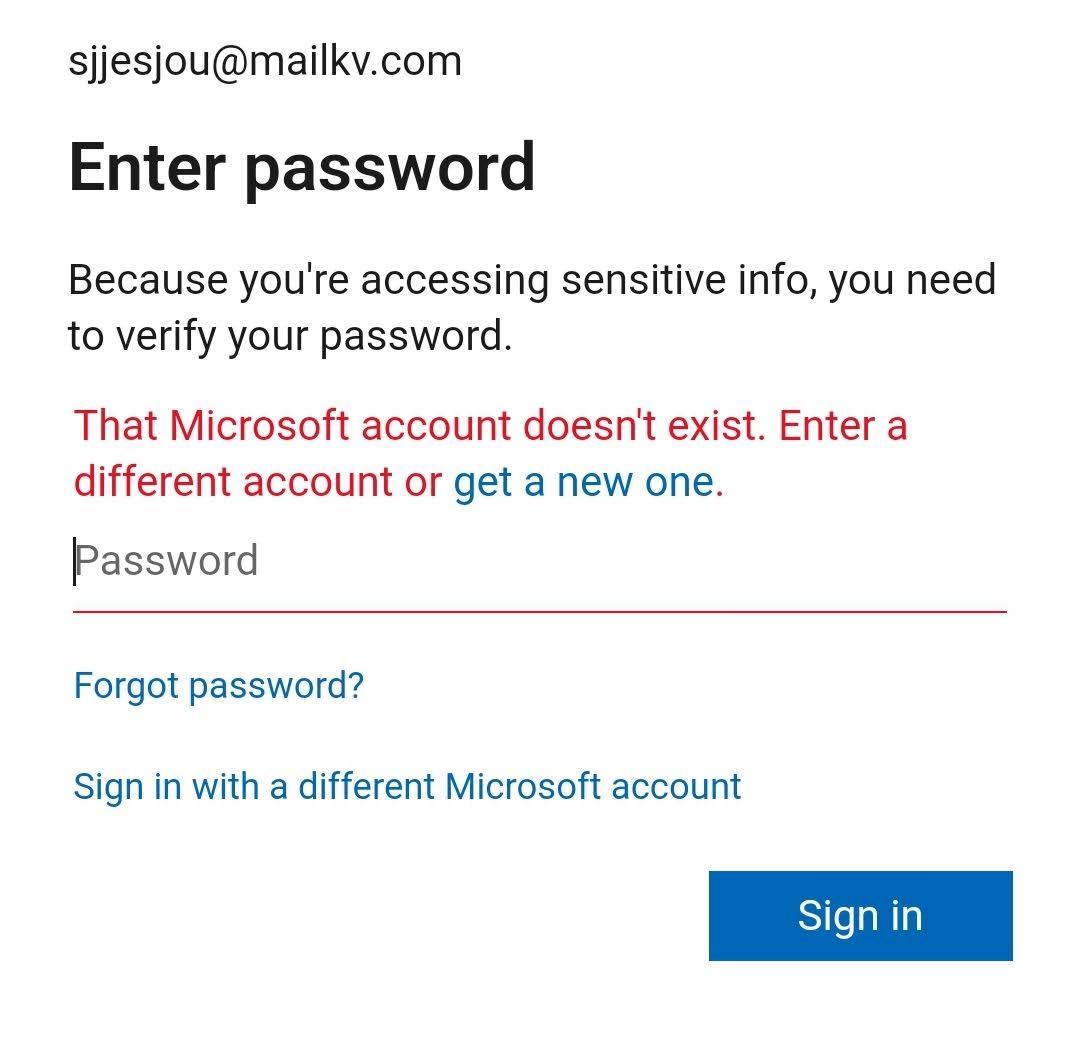Click the 'accessing sensitive info' description paragraph
Image resolution: width=1080 pixels, height=1038 pixels.
coord(532,308)
